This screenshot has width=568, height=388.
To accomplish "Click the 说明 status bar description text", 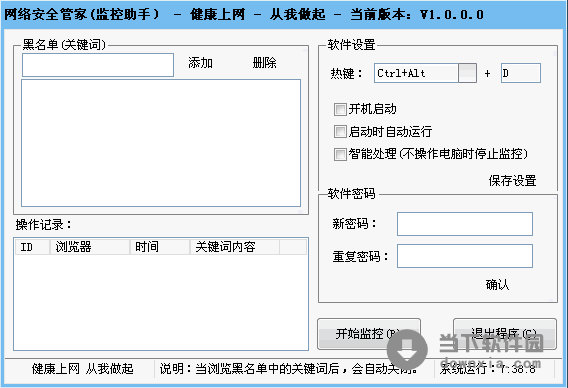I will pos(289,369).
